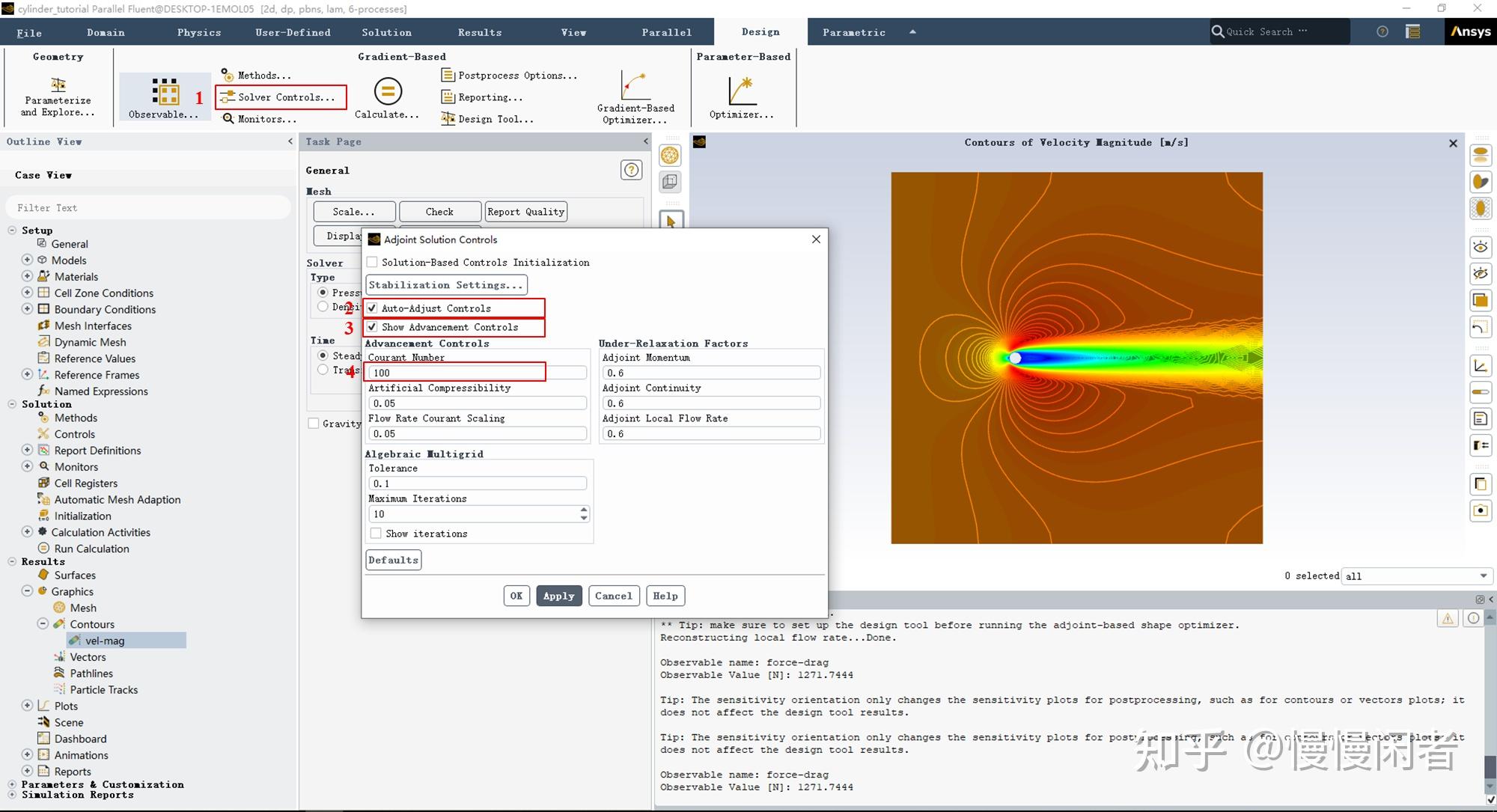Collapse the Contours tree node
The height and width of the screenshot is (812, 1497).
point(43,624)
